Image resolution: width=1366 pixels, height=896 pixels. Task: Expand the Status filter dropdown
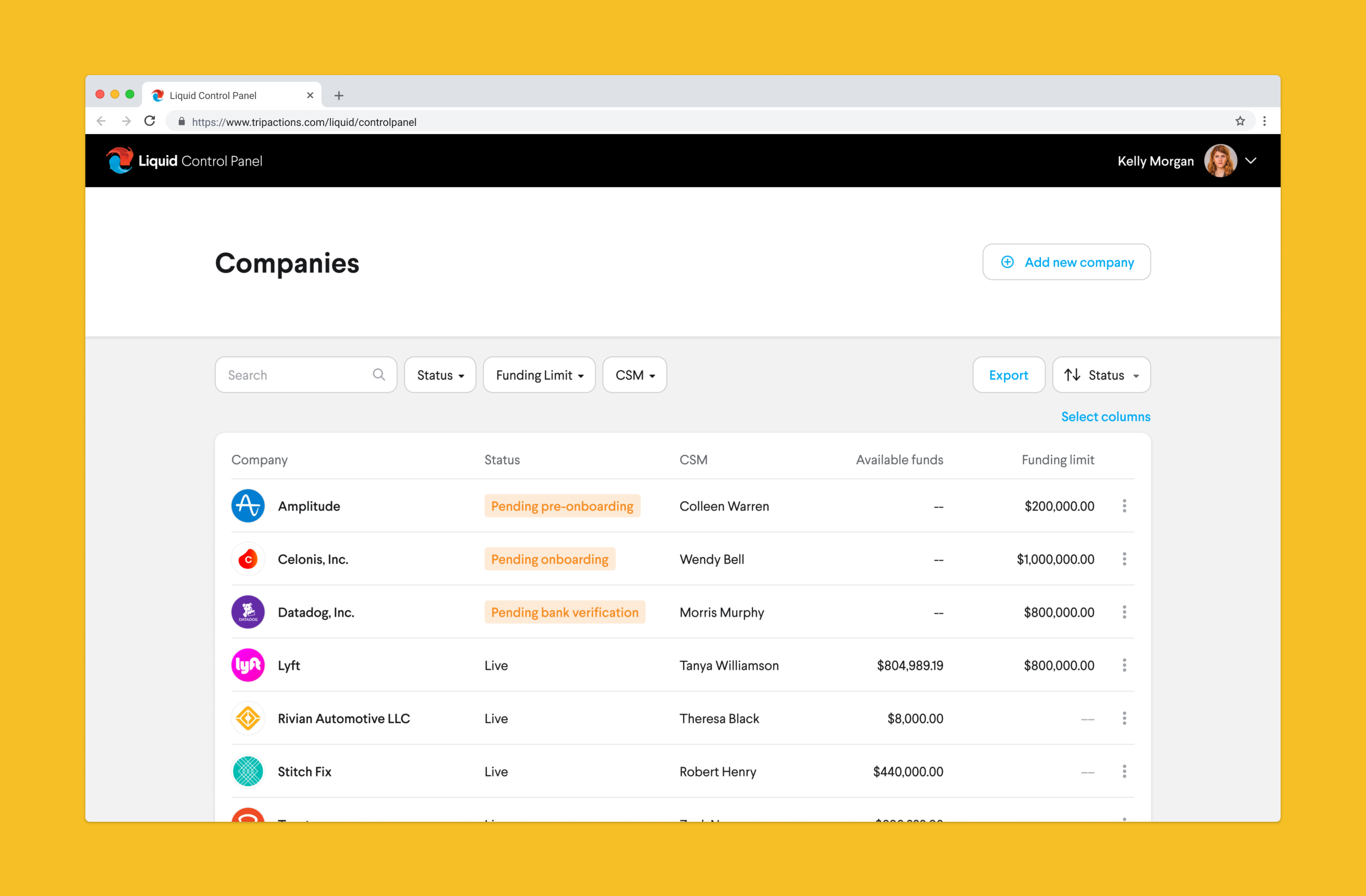440,375
